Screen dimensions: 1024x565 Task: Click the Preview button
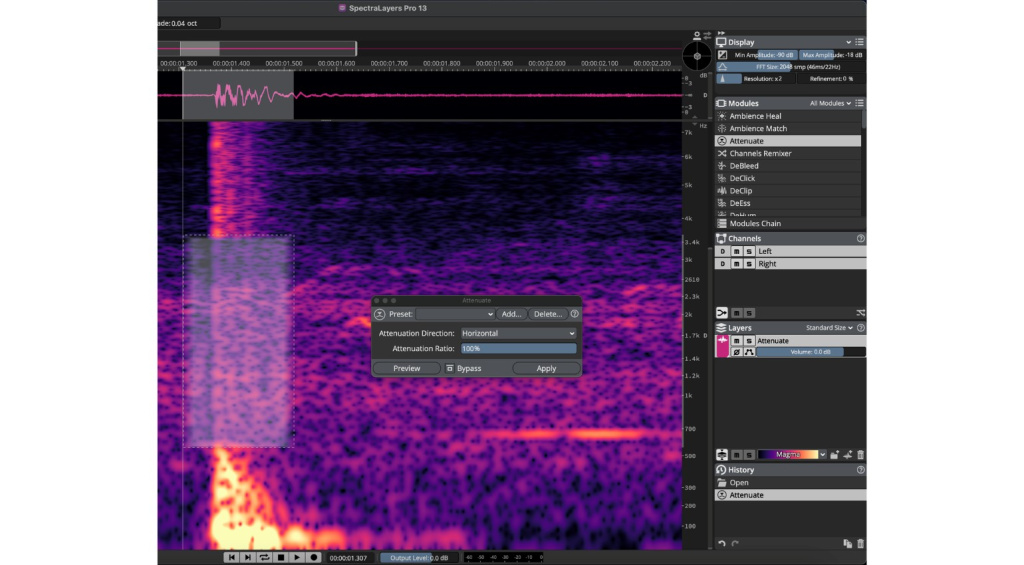pos(407,368)
